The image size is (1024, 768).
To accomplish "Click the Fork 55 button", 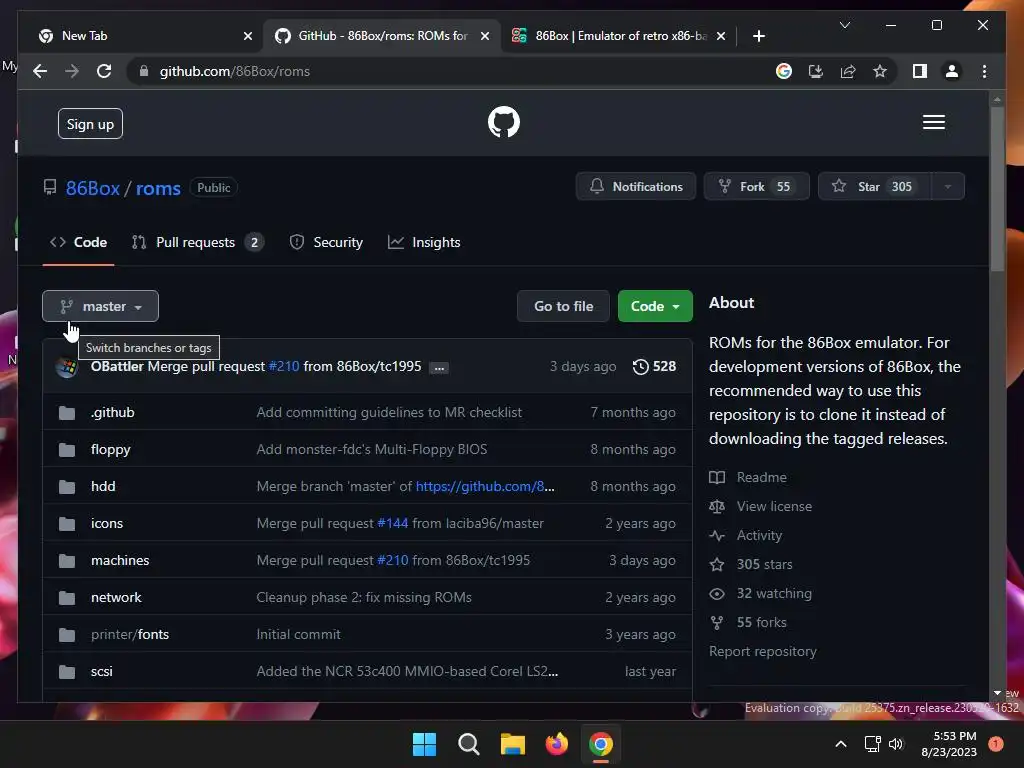I will point(756,187).
